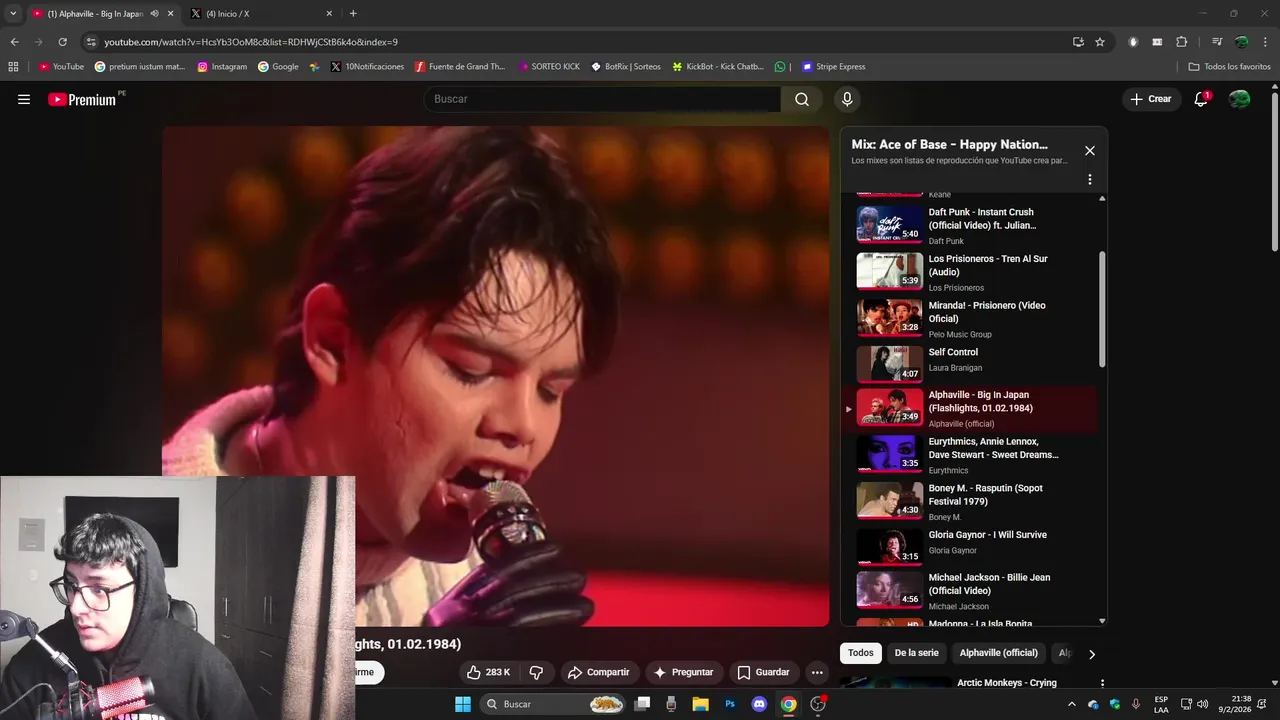Open the Google Apps grid in bookmarks bar
Screen dimensions: 1280x720
13,67
